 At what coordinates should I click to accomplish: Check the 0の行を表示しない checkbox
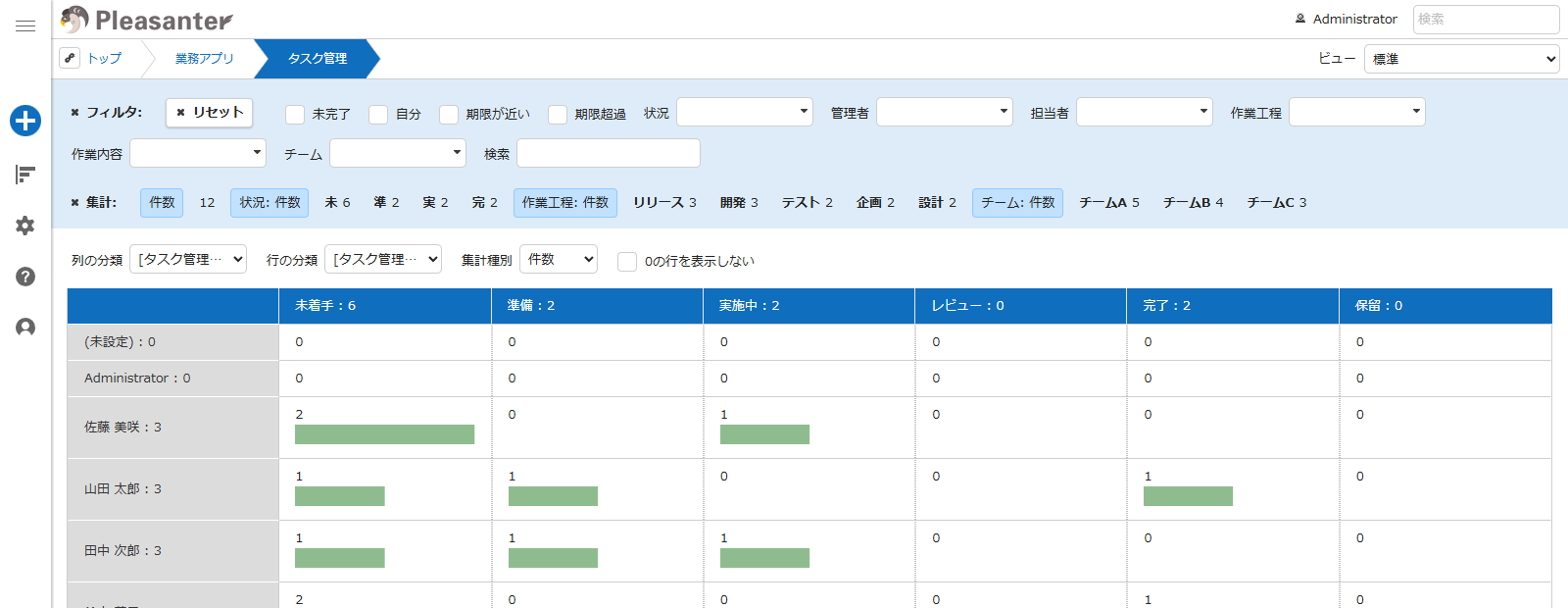click(627, 262)
